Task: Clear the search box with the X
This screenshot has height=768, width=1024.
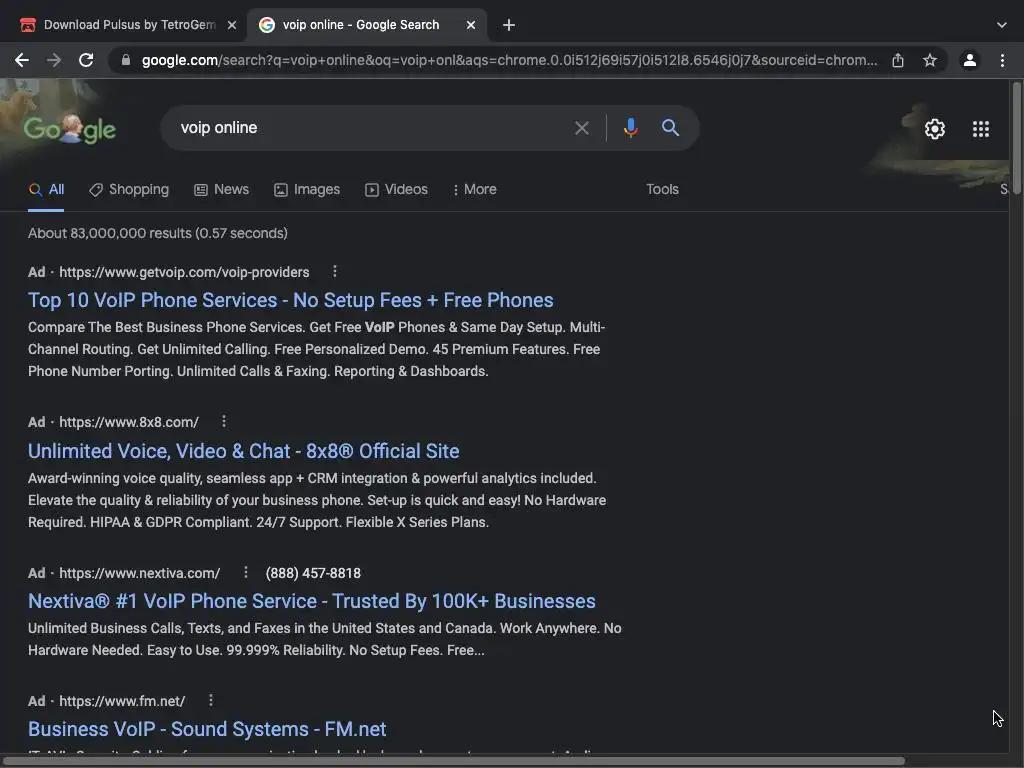Action: coord(581,128)
